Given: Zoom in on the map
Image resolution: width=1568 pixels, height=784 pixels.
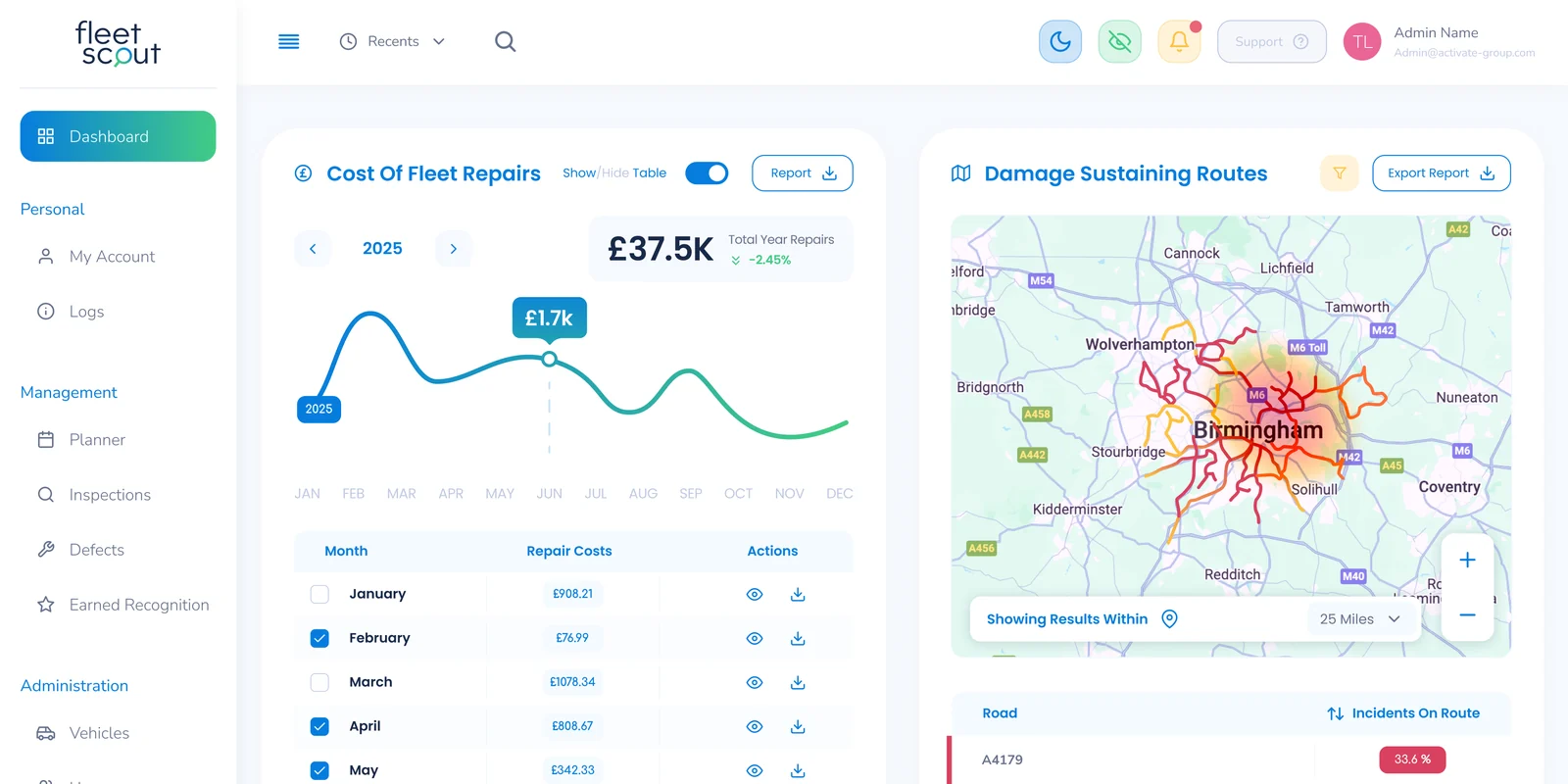Looking at the screenshot, I should pos(1467,560).
